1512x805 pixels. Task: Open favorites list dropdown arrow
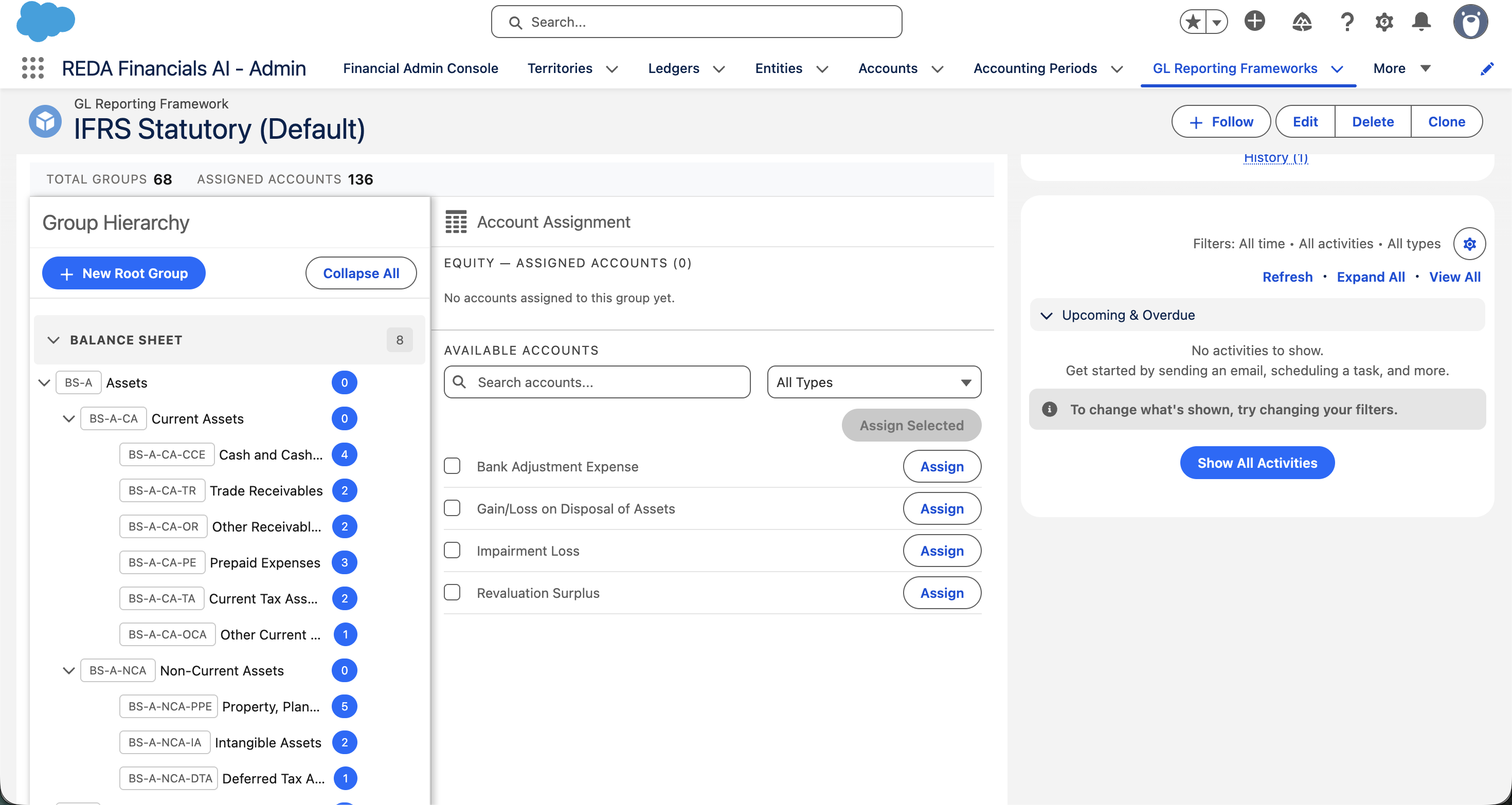pyautogui.click(x=1217, y=22)
